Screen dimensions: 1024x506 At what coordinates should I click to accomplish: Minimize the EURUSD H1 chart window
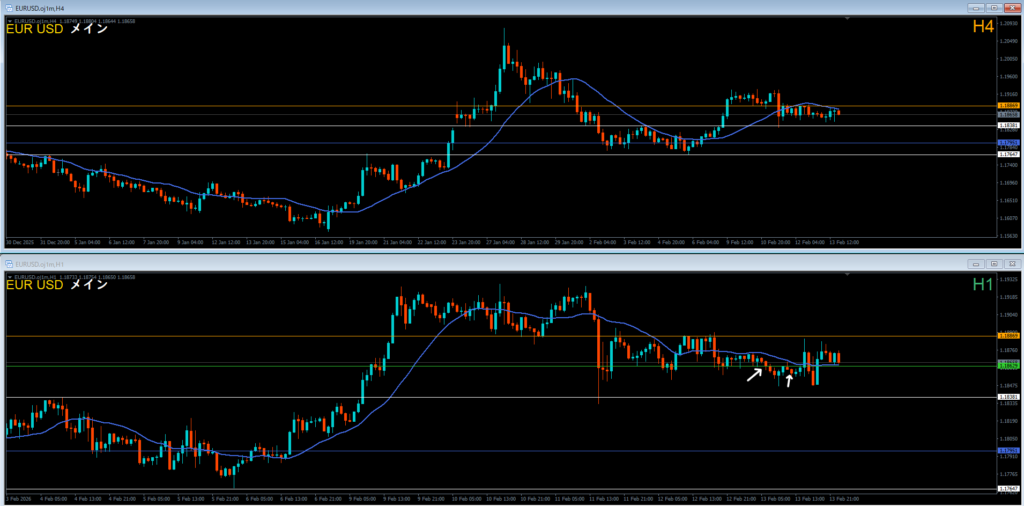(x=977, y=264)
